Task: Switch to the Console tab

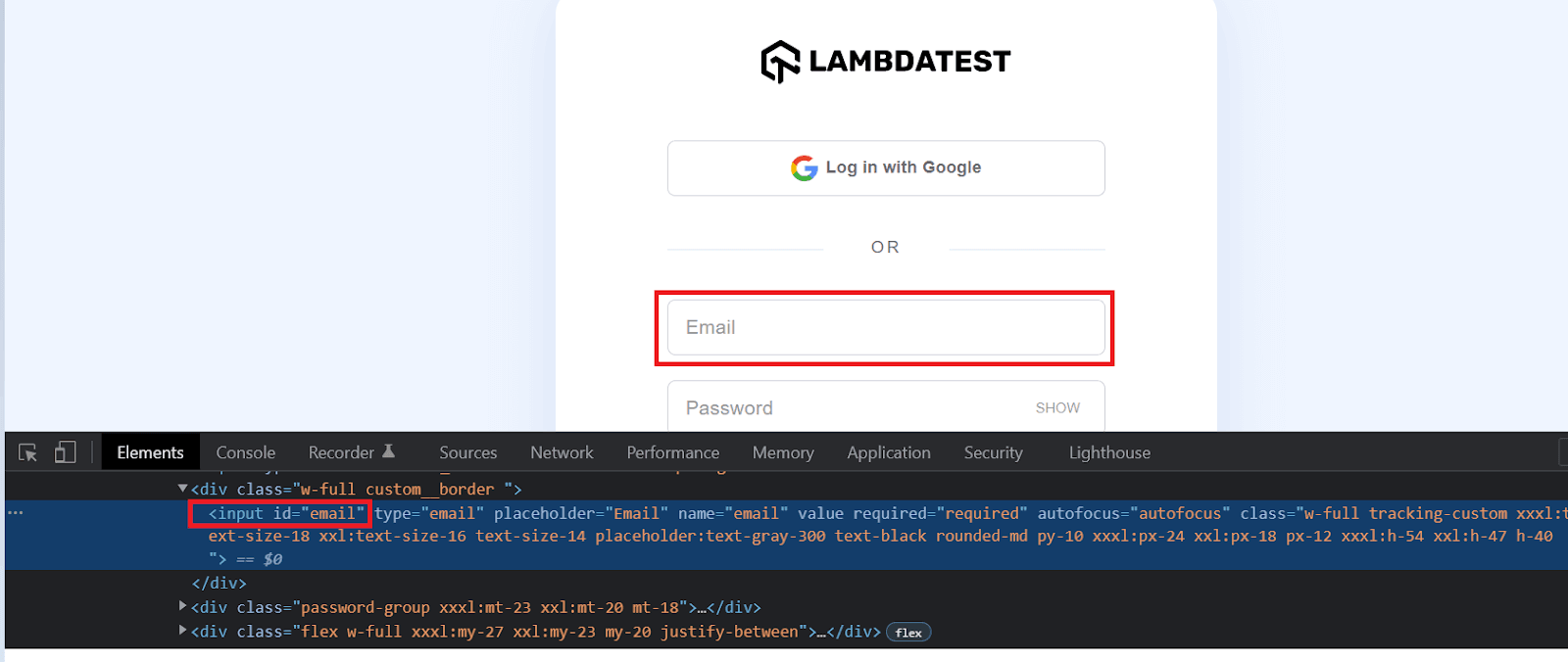Action: pyautogui.click(x=245, y=451)
